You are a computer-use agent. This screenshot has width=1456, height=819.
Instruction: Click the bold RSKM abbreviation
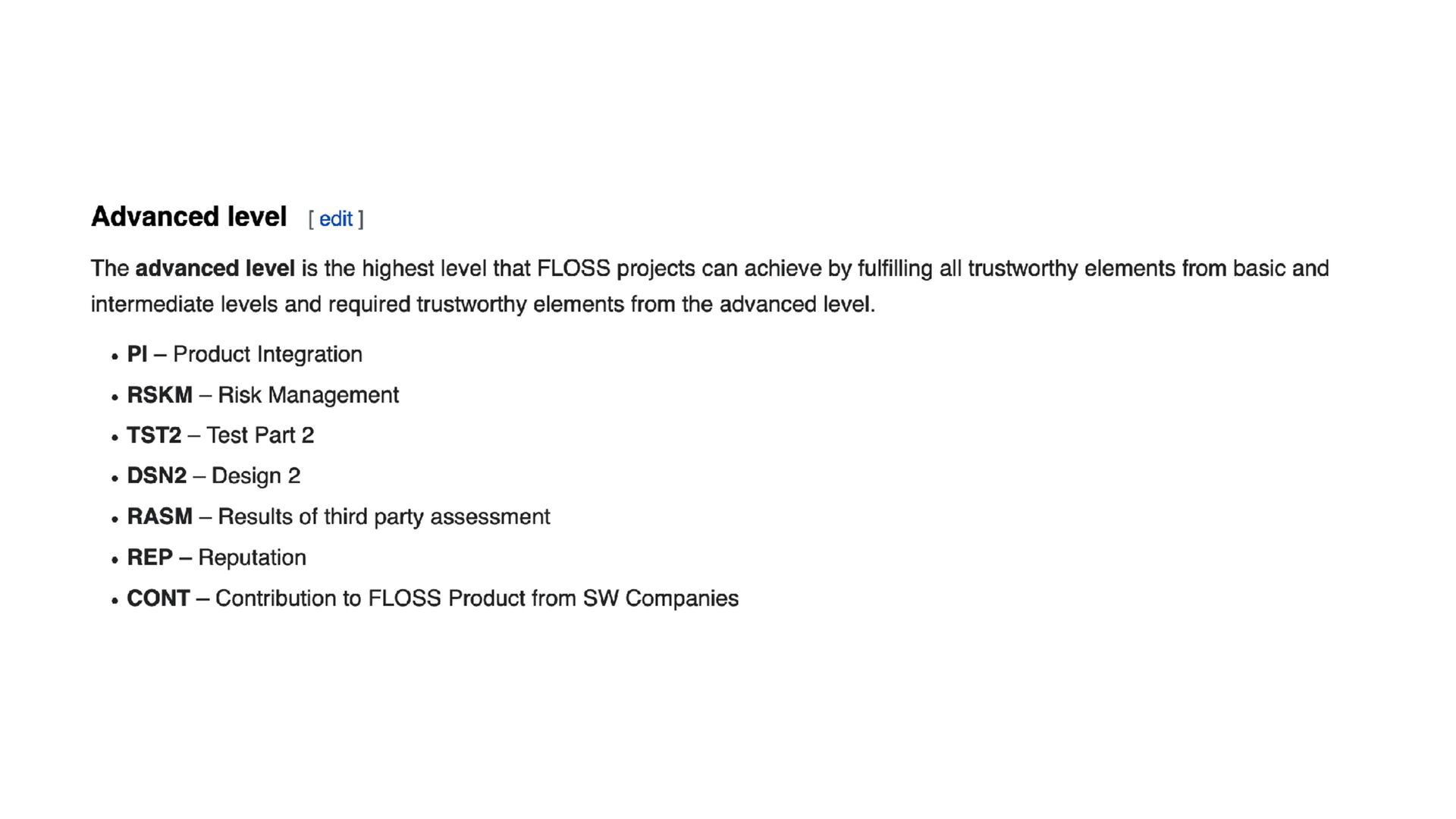159,395
